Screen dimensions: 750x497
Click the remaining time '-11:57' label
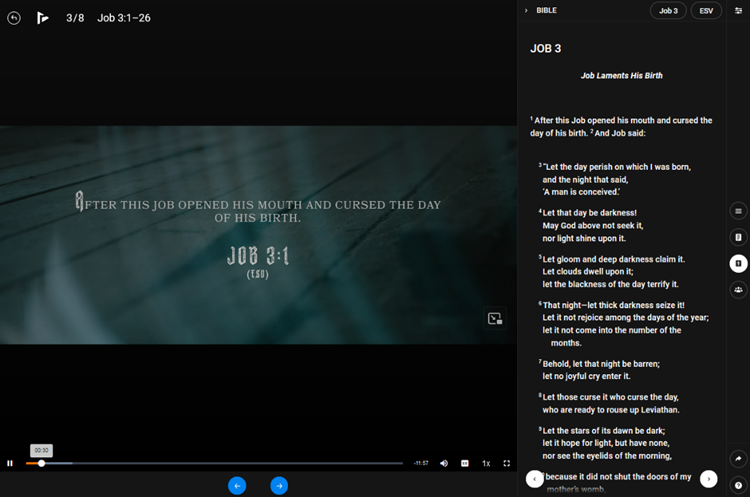tap(421, 463)
